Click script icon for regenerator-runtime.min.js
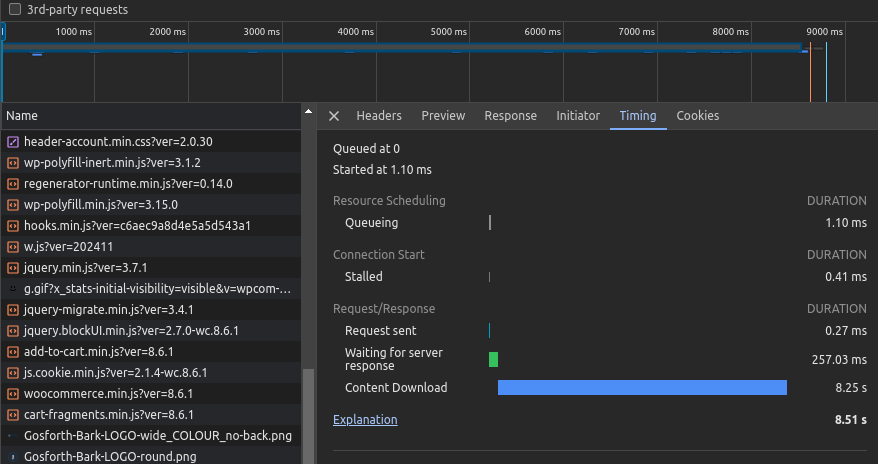 point(13,184)
